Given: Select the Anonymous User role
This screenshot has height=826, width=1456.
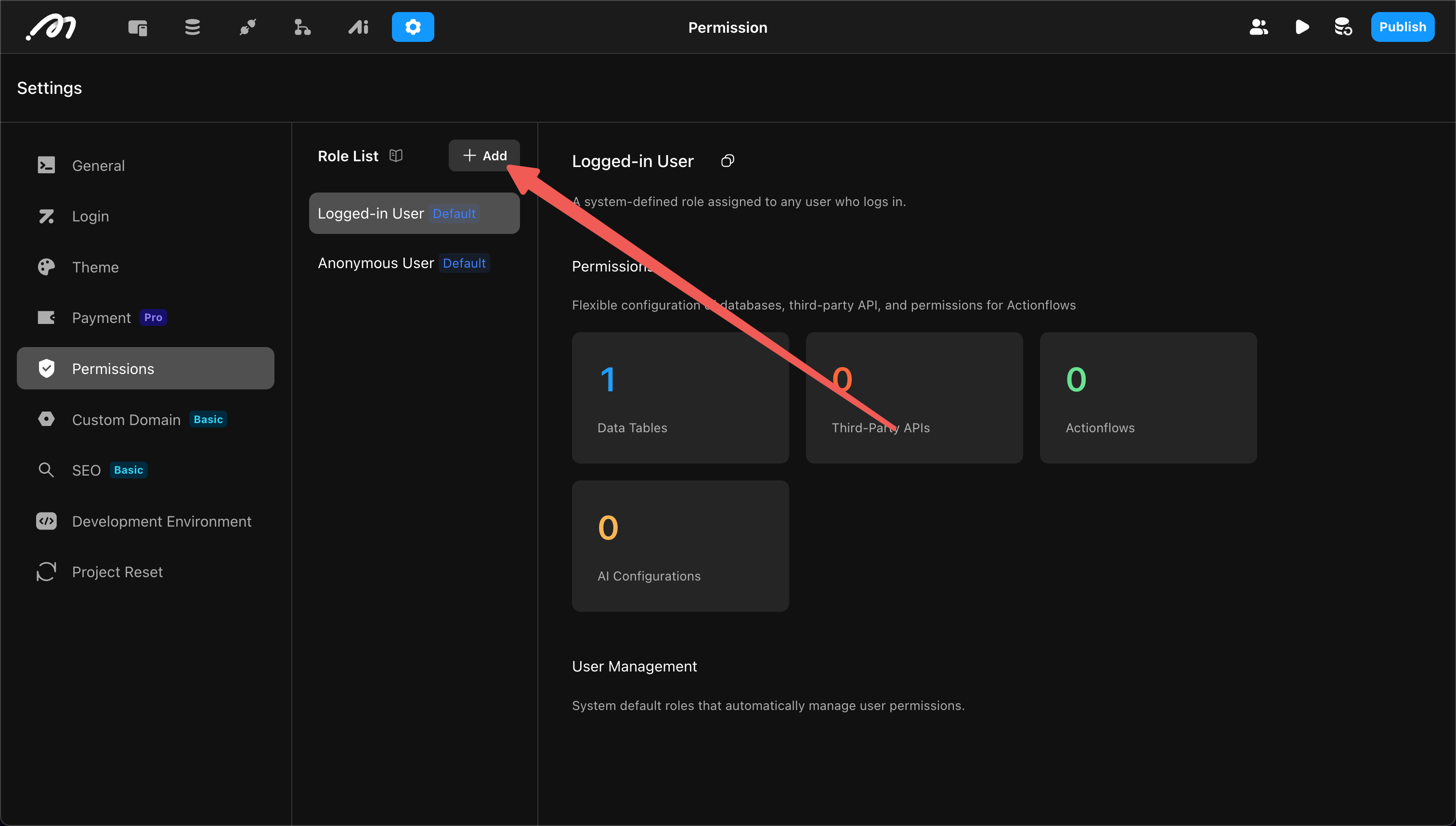Looking at the screenshot, I should [x=414, y=263].
